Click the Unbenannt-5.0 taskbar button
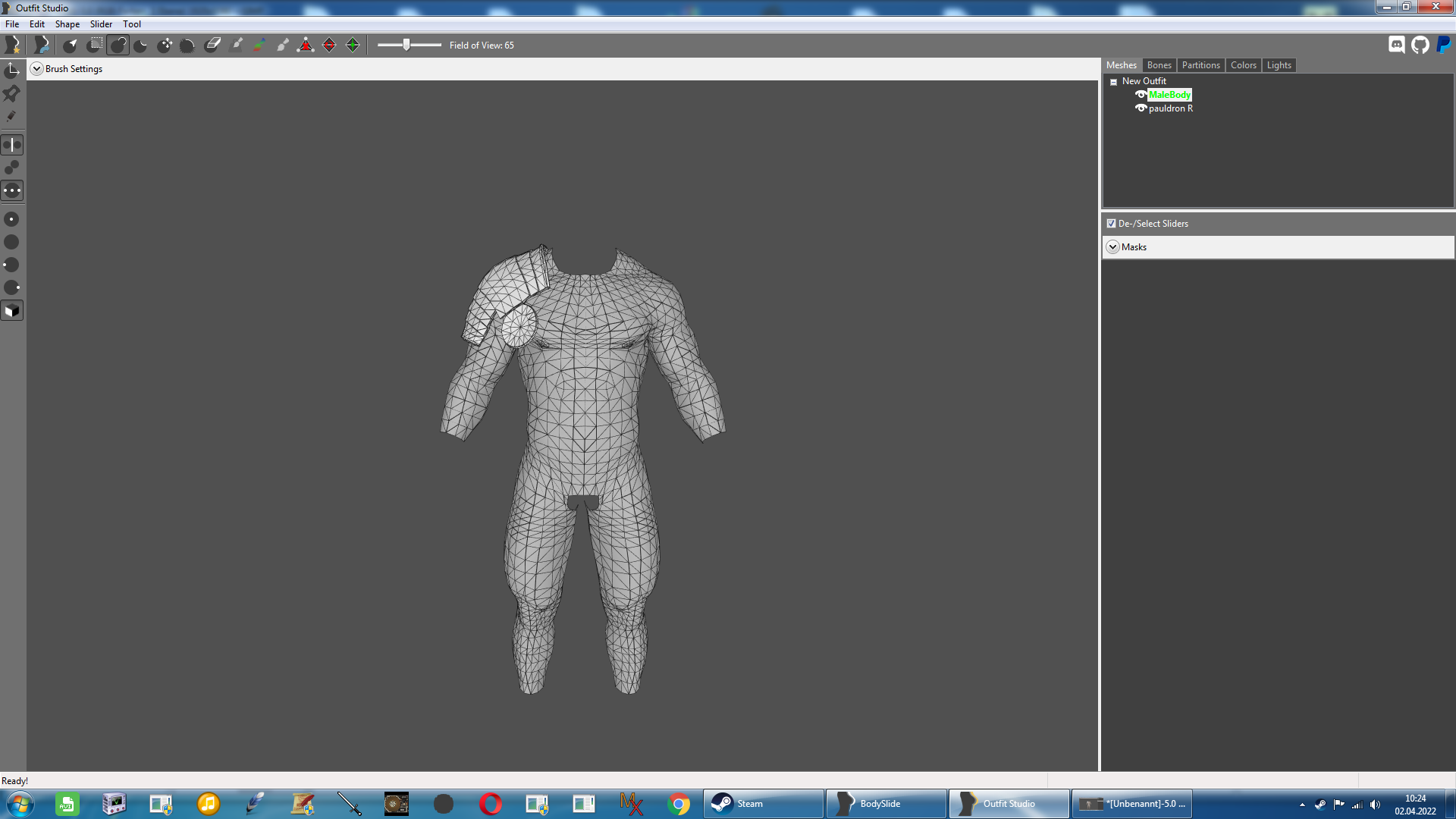Screen dimensions: 1456x819 (x=1132, y=804)
